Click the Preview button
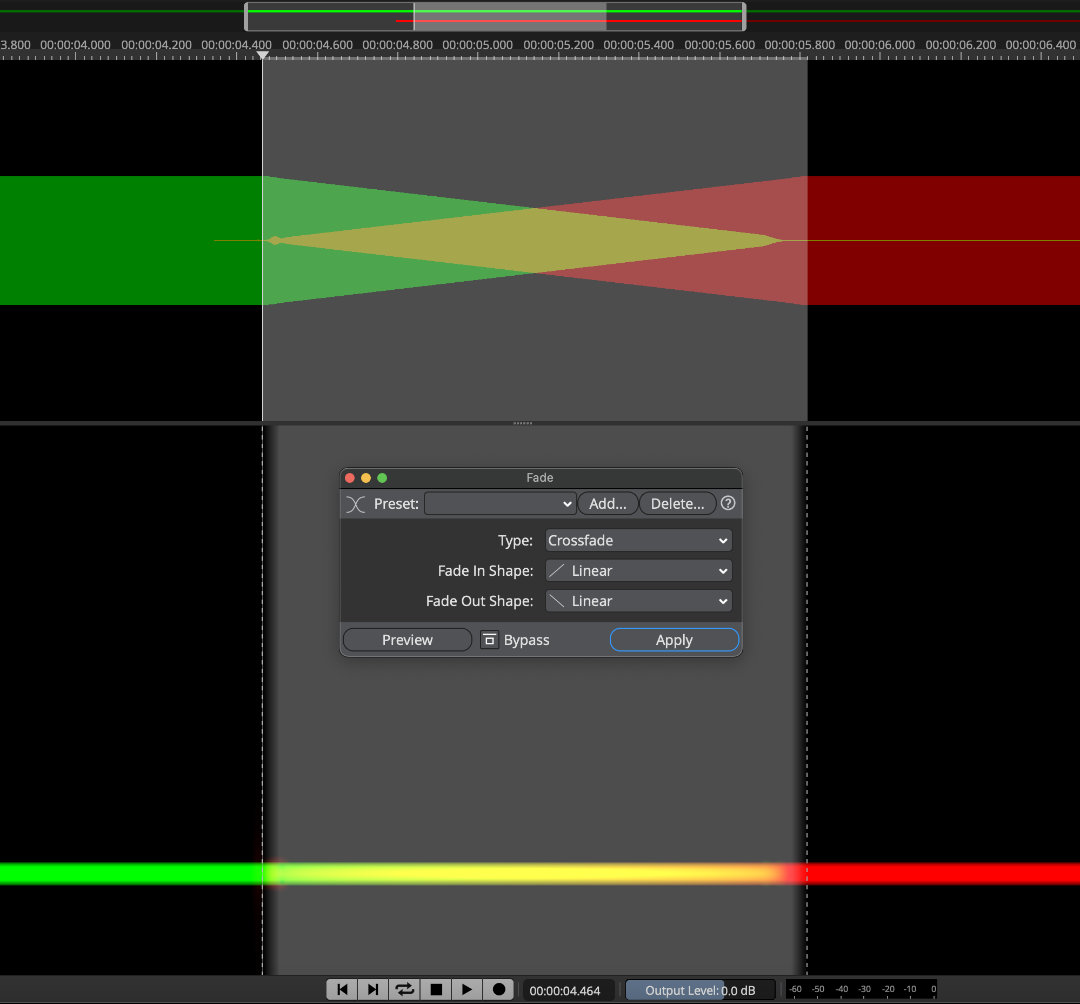This screenshot has width=1080, height=1004. (407, 640)
